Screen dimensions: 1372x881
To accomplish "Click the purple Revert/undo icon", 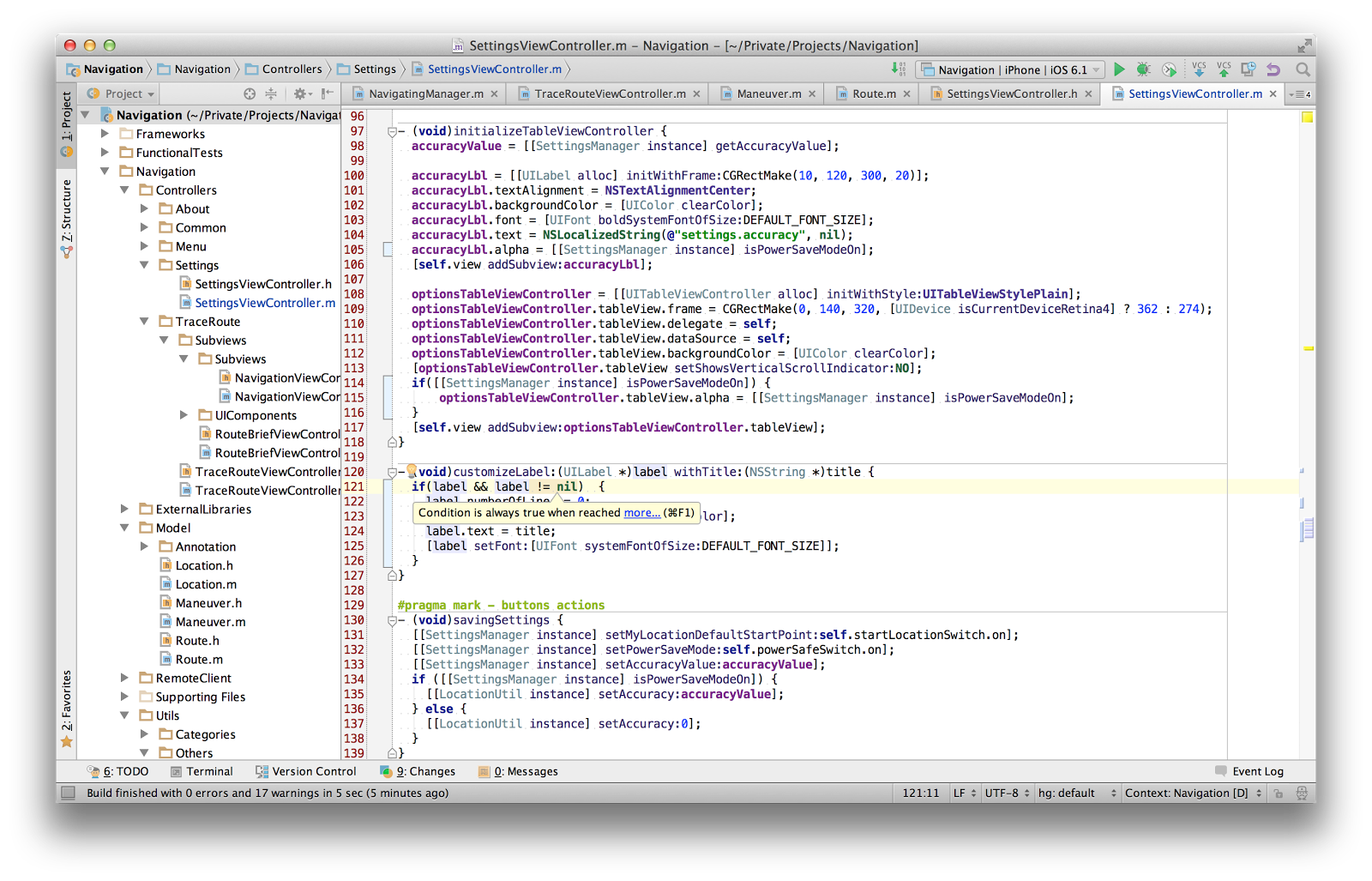I will 1273,69.
